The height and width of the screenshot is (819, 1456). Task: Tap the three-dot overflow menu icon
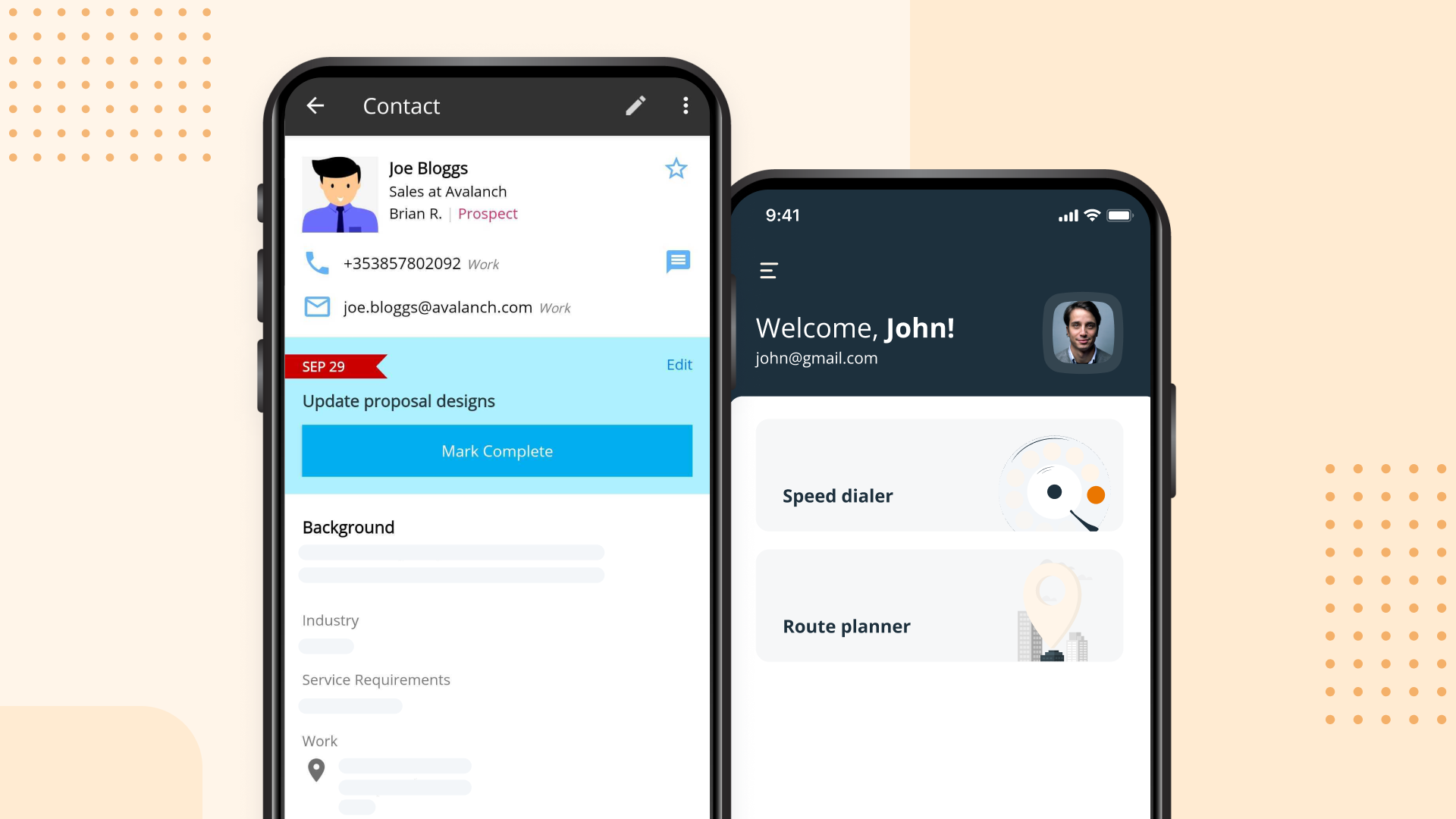686,105
